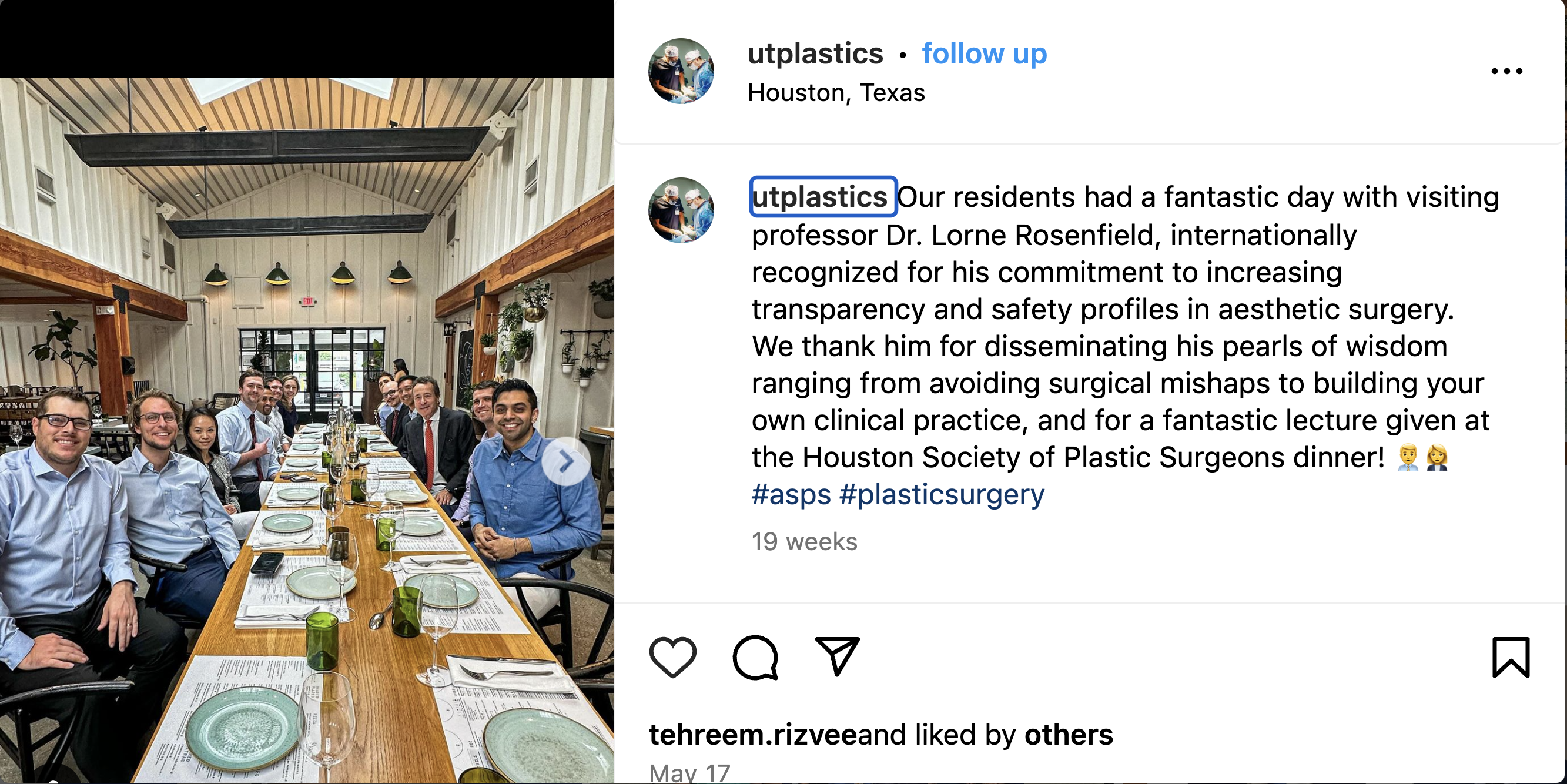Save post with the bookmark icon
This screenshot has height=784, width=1567.
pos(1511,657)
